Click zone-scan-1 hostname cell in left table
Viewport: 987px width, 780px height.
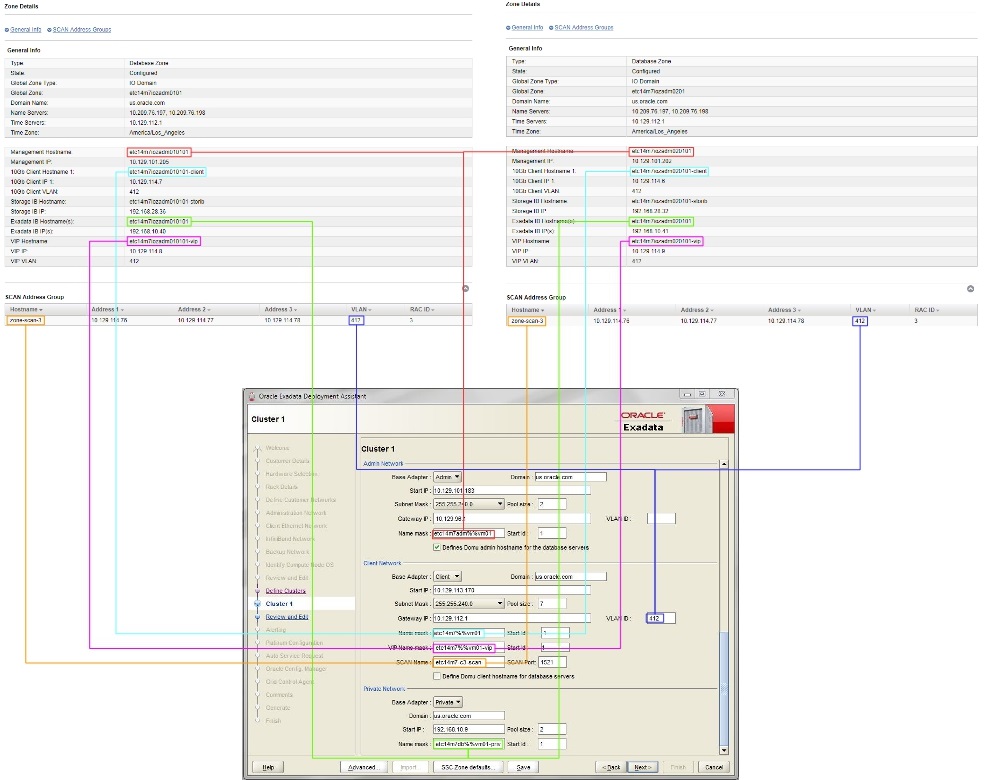[x=26, y=320]
